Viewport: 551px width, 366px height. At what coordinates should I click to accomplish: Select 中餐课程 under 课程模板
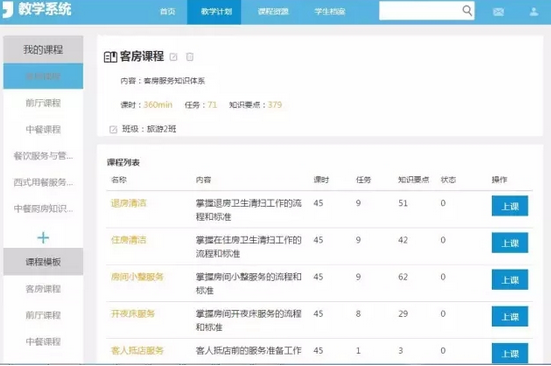[x=43, y=341]
